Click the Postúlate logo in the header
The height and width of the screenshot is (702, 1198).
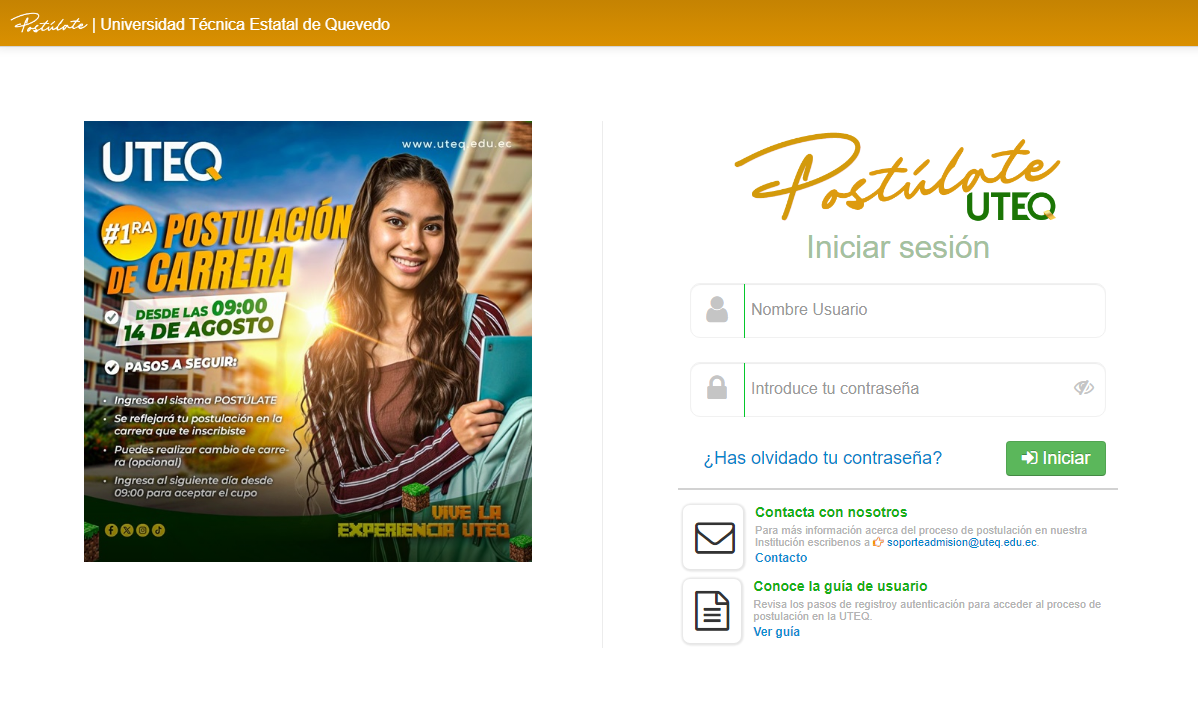point(49,24)
